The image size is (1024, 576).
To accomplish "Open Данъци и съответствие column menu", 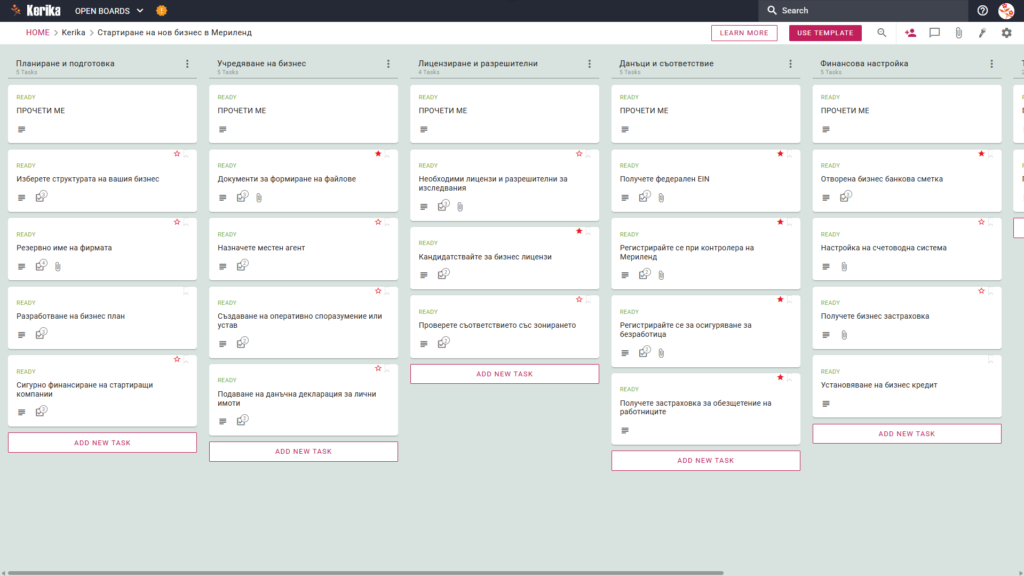I will pos(791,64).
